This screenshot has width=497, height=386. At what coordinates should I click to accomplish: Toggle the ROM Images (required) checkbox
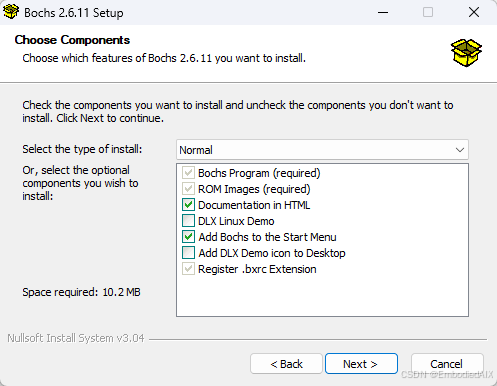click(188, 189)
